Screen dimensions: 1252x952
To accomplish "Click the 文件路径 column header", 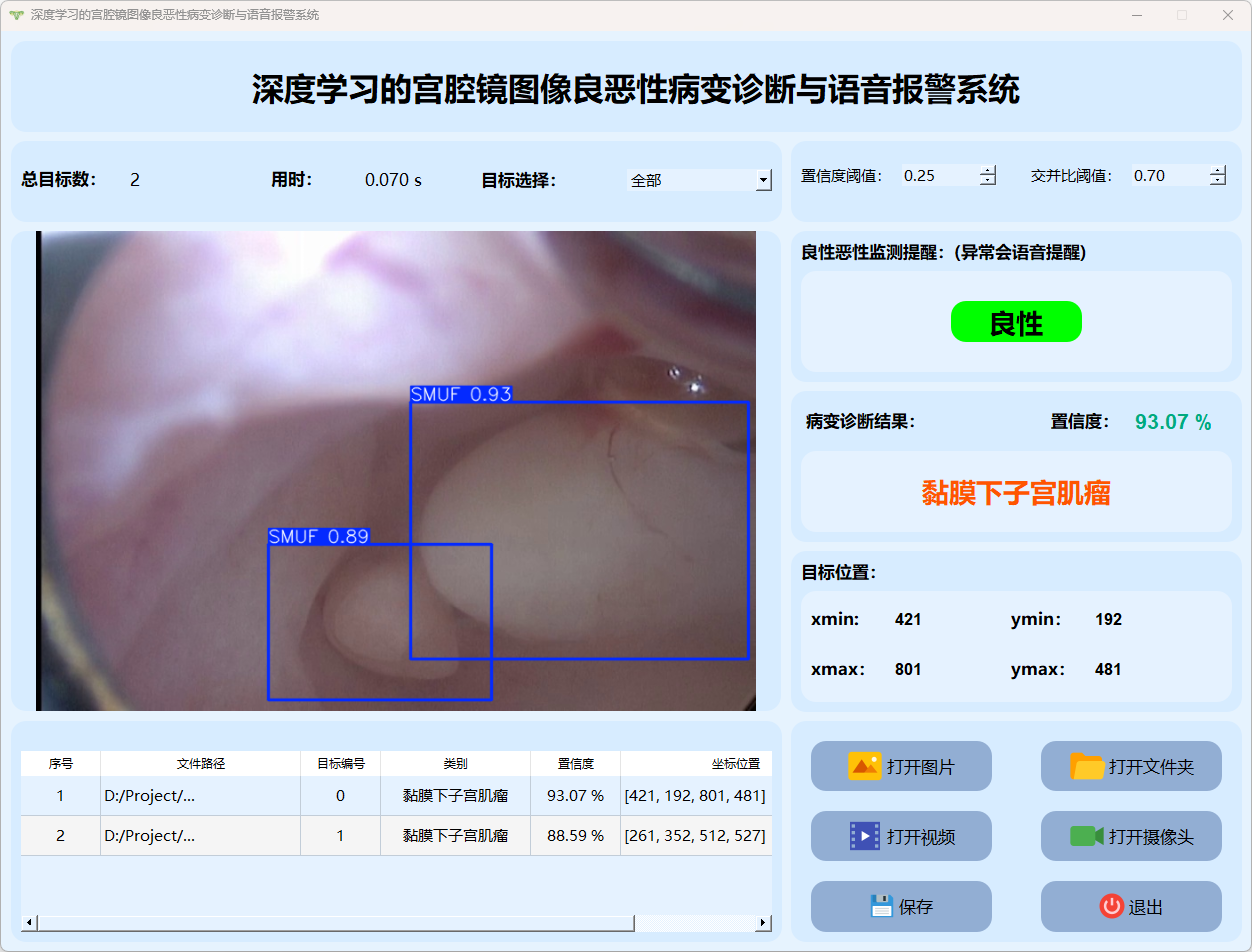I will click(x=201, y=763).
